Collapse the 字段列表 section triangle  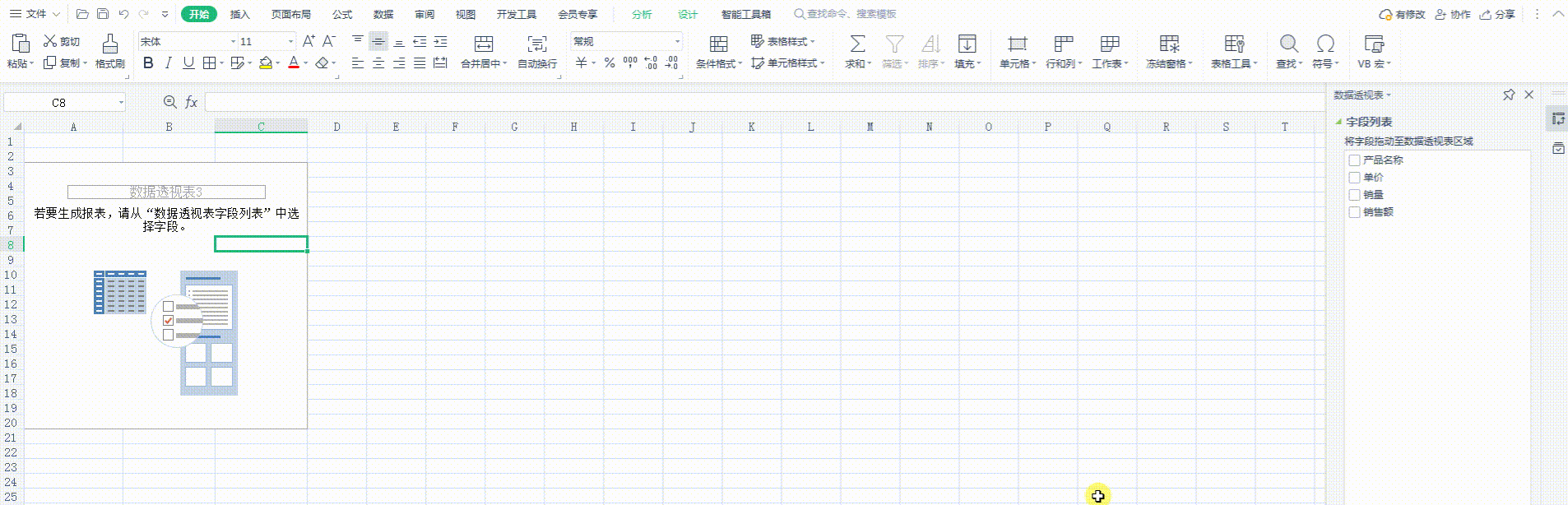pyautogui.click(x=1338, y=122)
